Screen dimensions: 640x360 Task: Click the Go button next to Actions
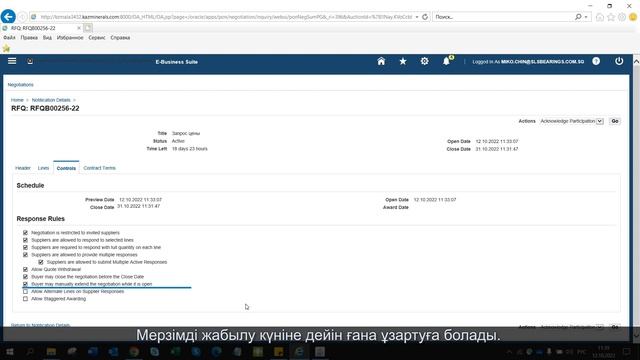click(615, 121)
